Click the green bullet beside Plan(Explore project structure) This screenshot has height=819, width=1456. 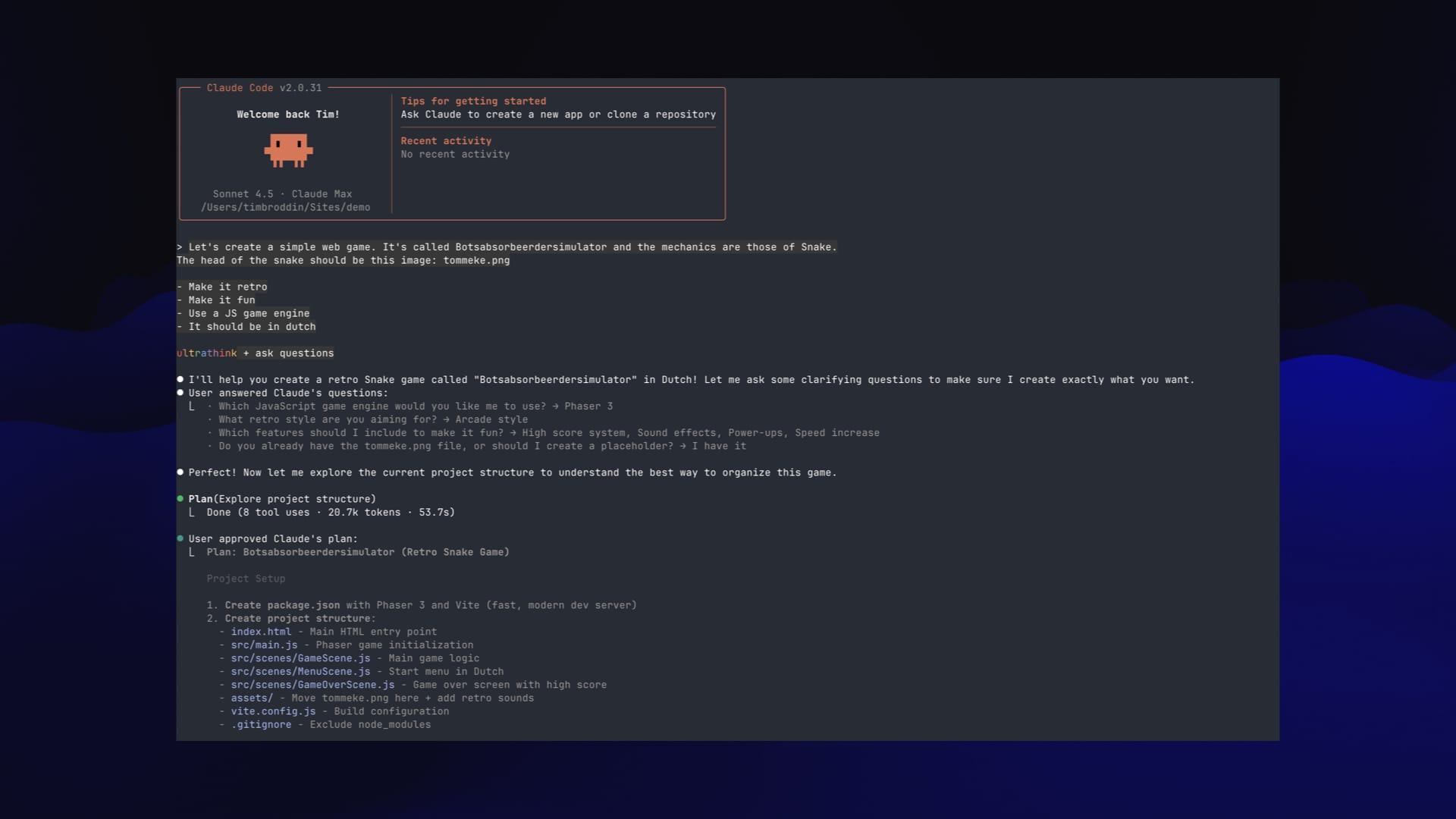(x=180, y=499)
